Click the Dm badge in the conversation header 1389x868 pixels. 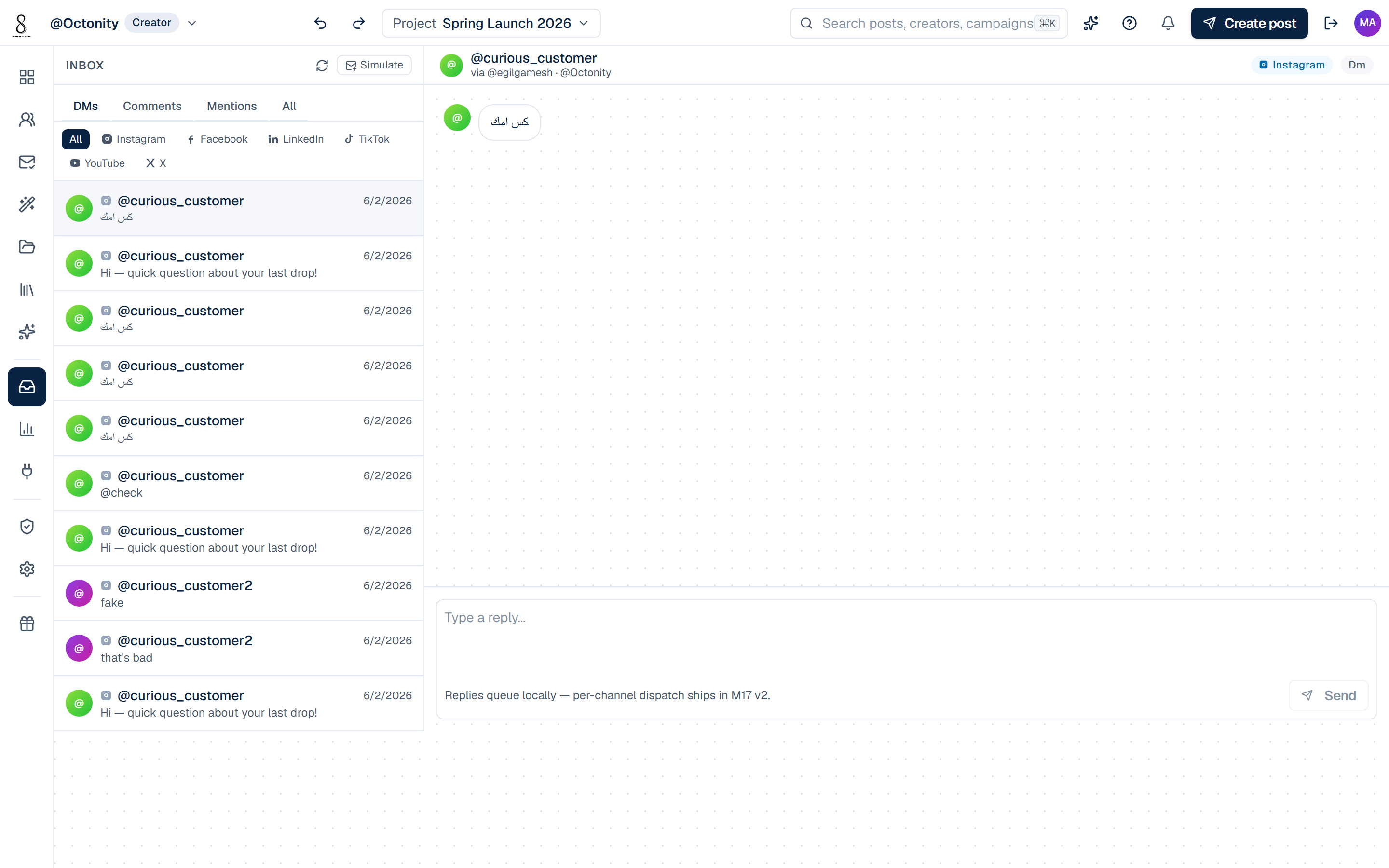(x=1357, y=65)
